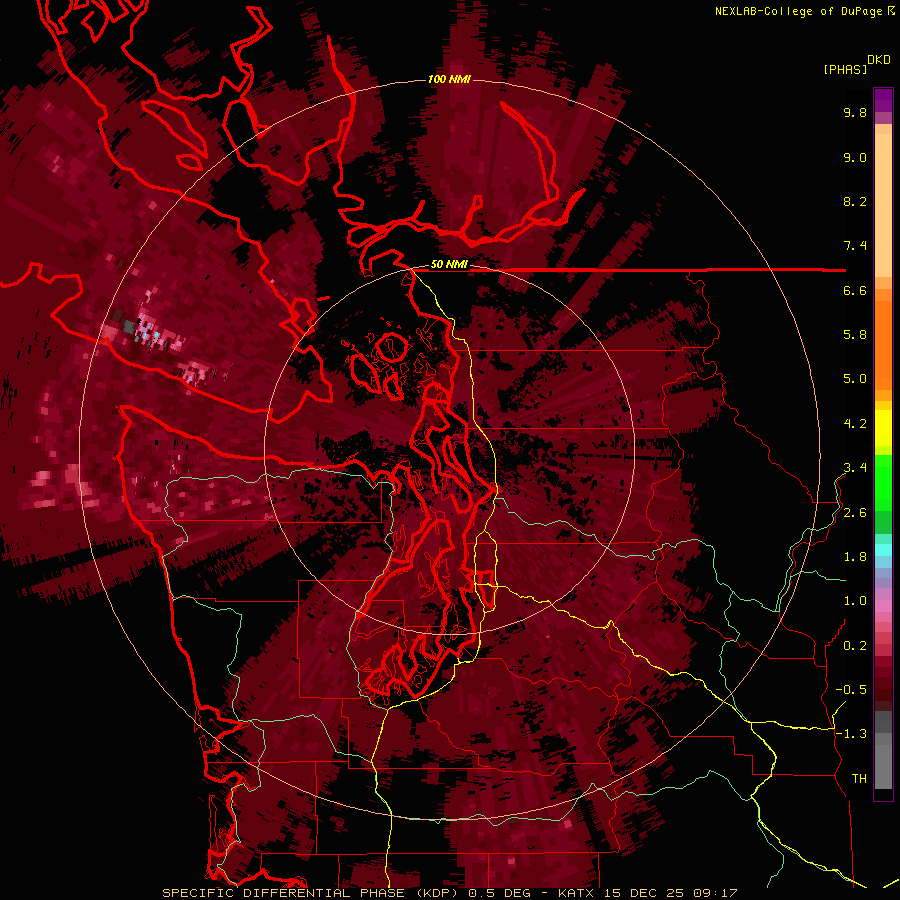This screenshot has width=900, height=900.
Task: Click the Specific Differential Phase (KDP) title text
Action: [x=312, y=893]
